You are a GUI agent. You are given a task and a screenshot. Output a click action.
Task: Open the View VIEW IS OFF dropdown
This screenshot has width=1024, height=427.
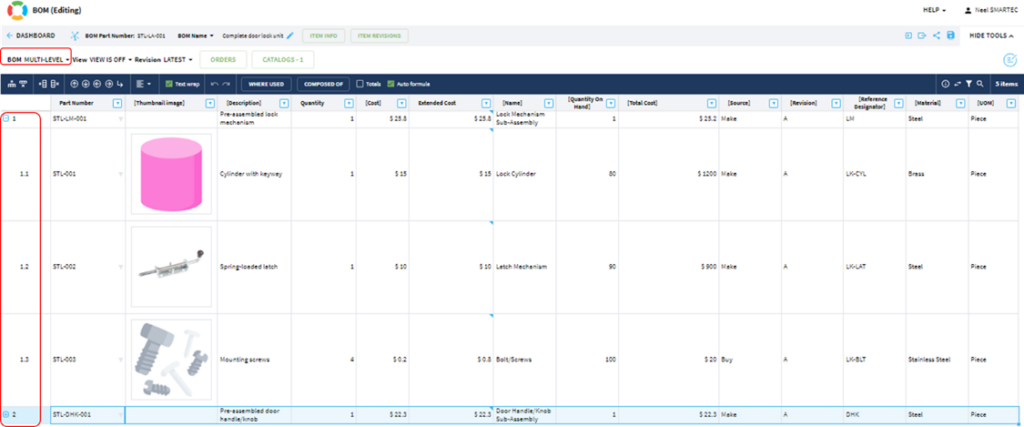pos(102,59)
